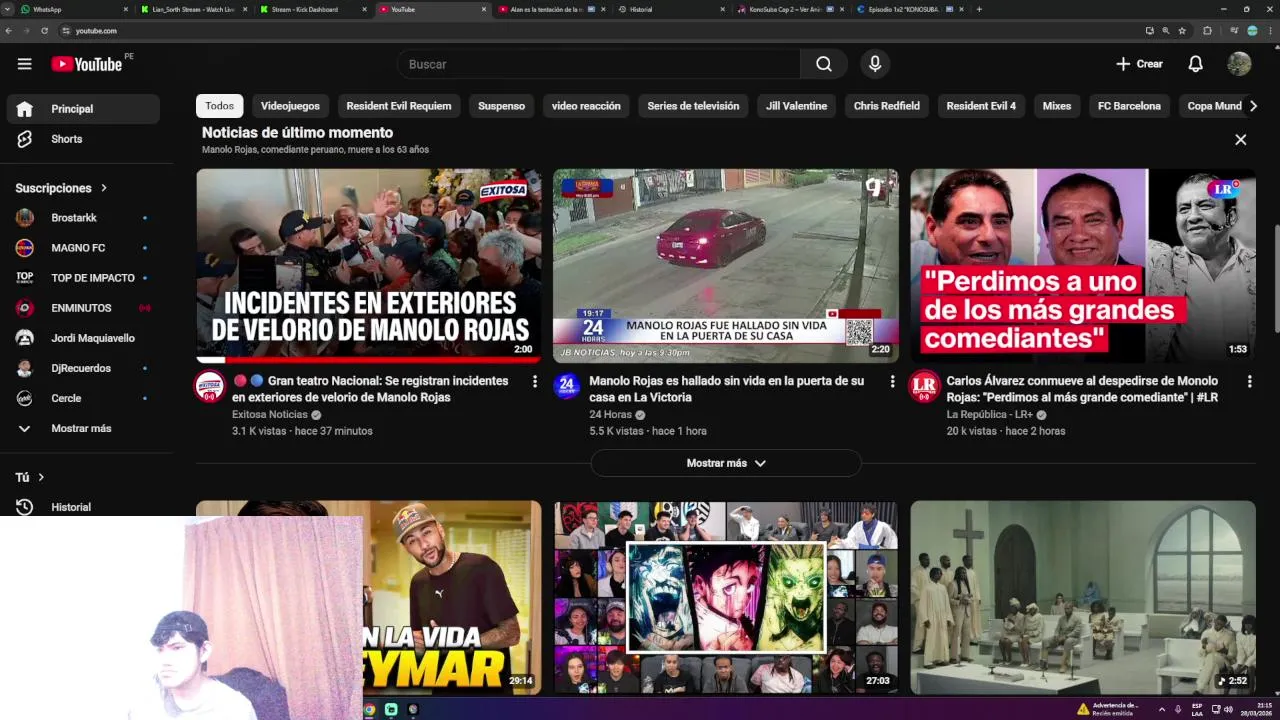1280x720 pixels.
Task: Open Shorts from the sidebar
Action: (x=83, y=139)
